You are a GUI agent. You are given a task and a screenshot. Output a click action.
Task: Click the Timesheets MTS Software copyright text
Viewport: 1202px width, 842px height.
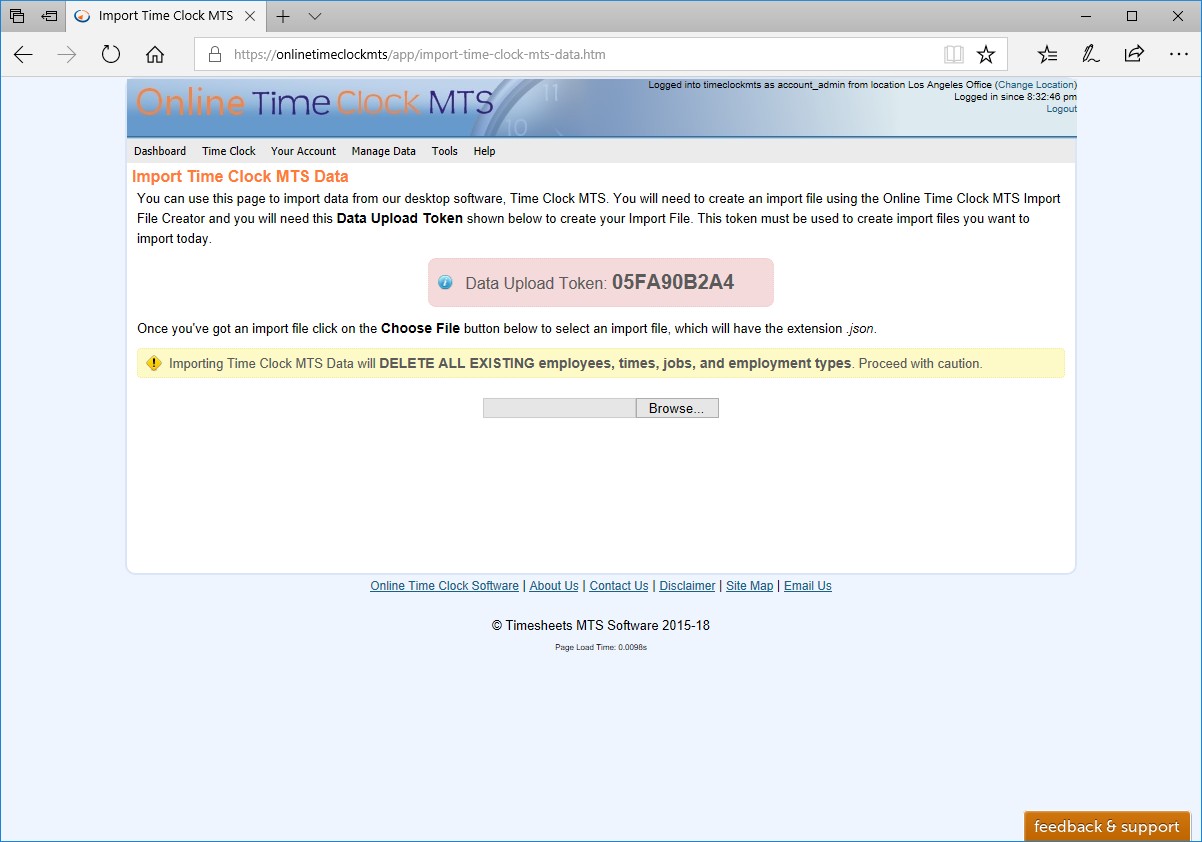(x=601, y=626)
